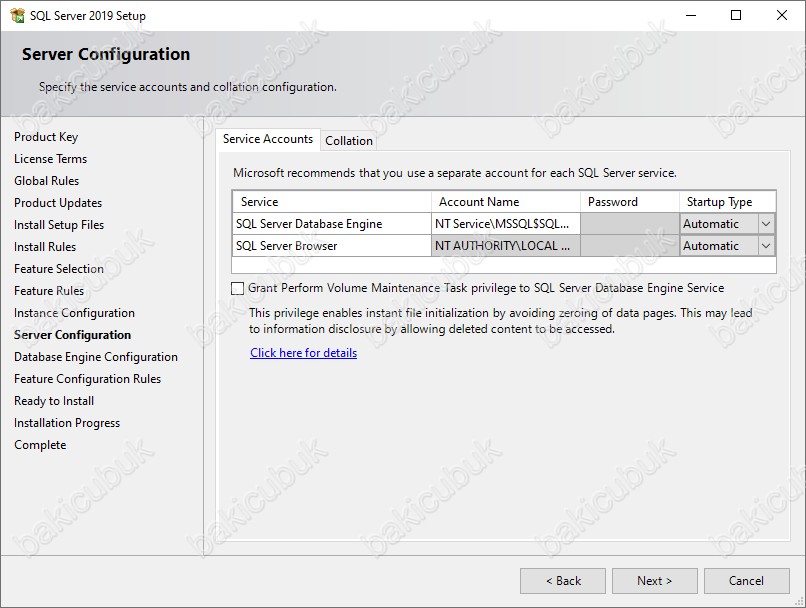Click the Feature Rules step

pos(49,291)
